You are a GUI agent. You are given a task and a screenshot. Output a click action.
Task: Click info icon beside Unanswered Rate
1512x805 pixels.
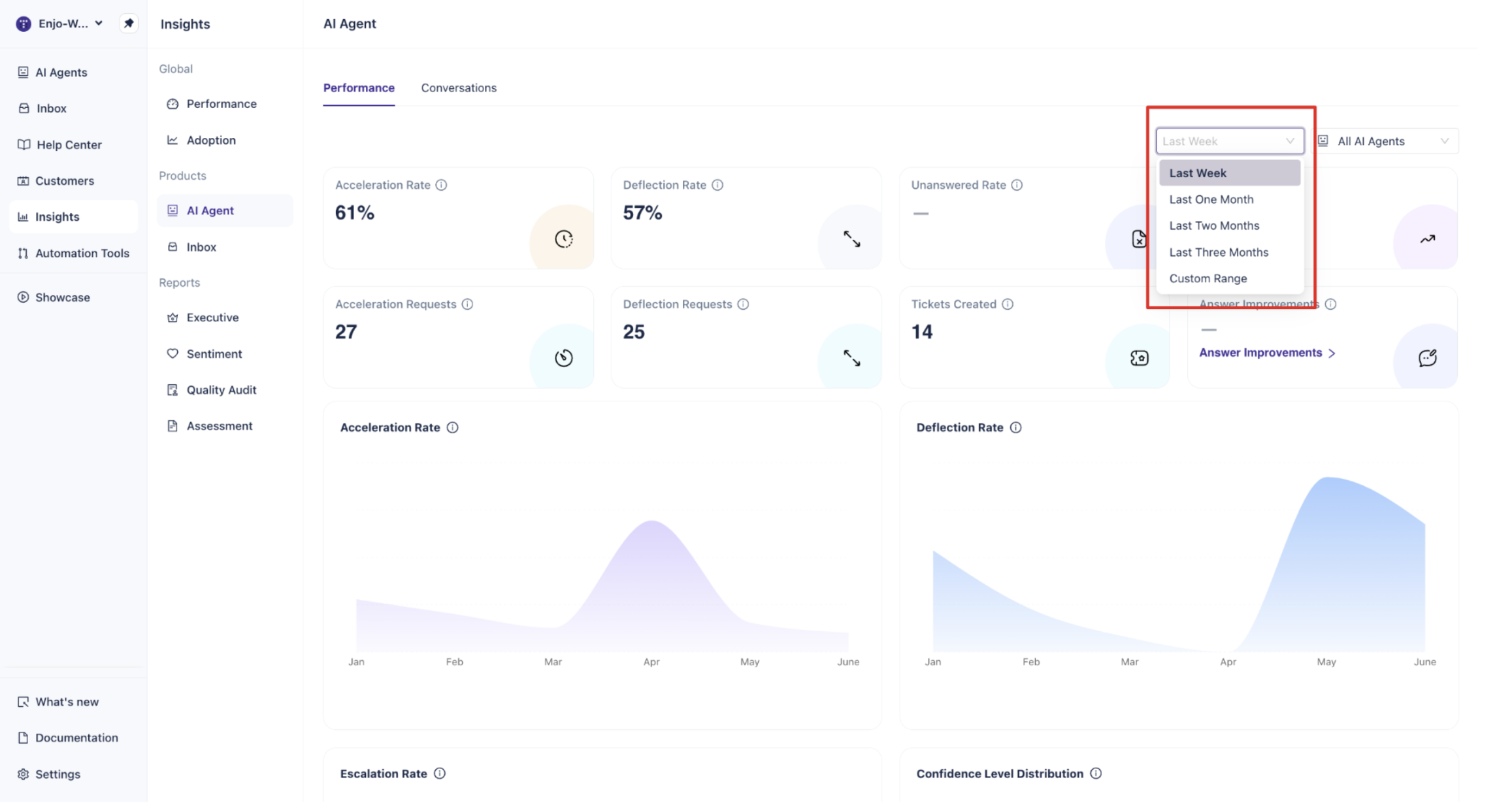[x=1017, y=186]
